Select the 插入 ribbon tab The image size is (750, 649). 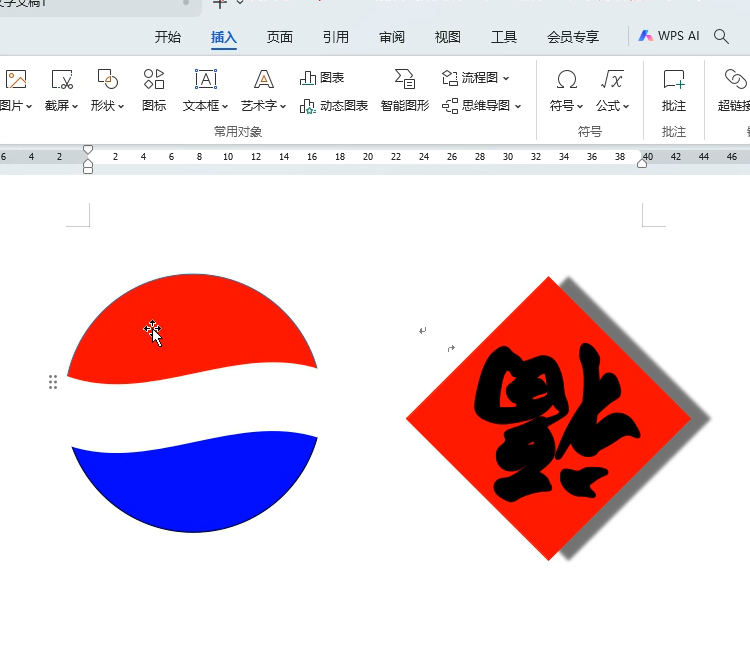(x=224, y=37)
